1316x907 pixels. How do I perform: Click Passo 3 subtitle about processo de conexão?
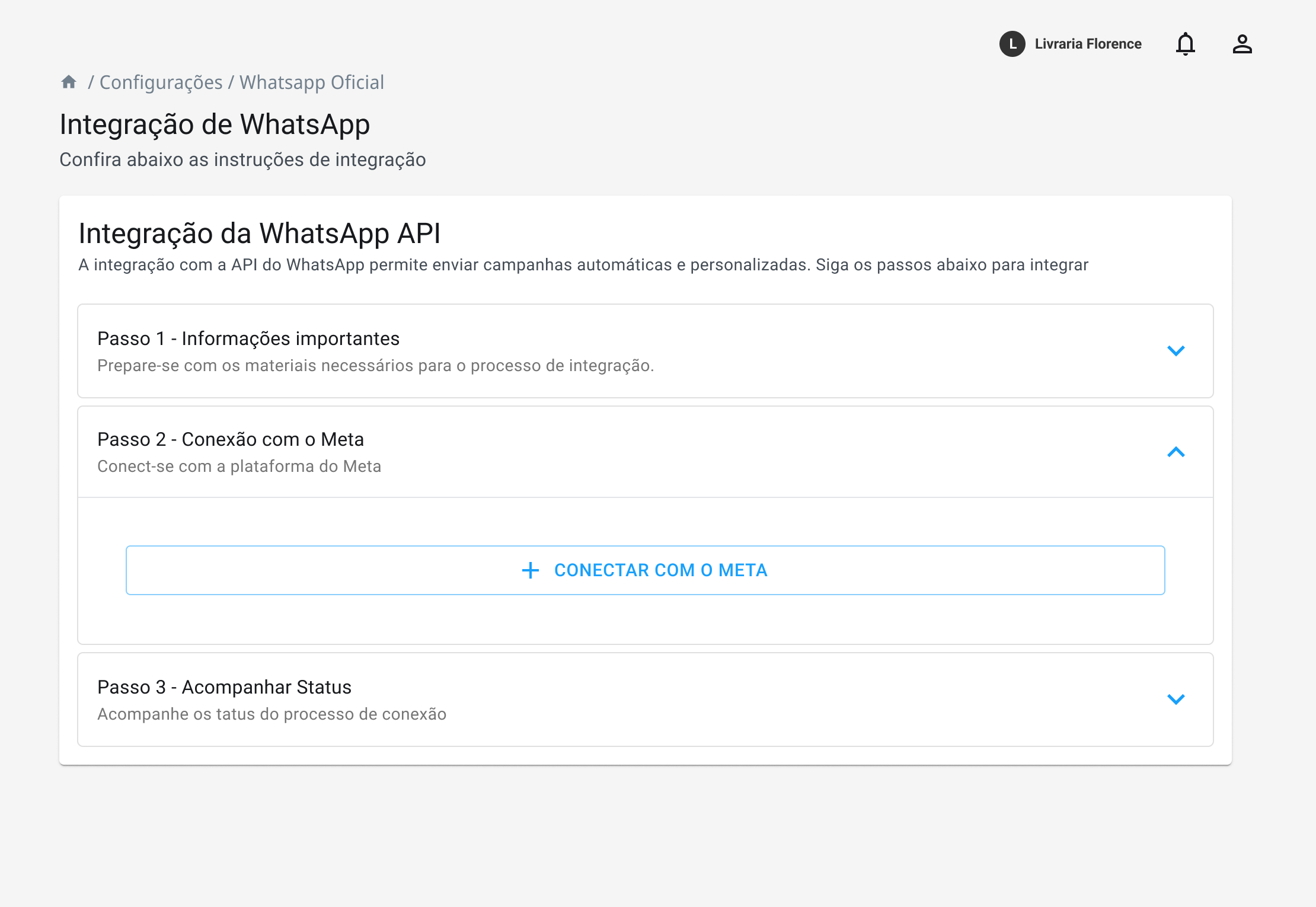(271, 714)
